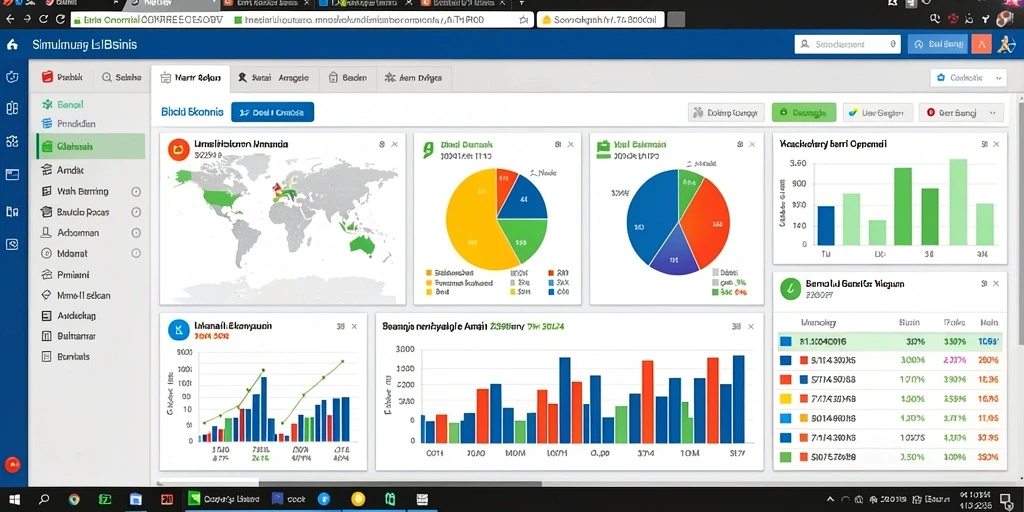Screen dimensions: 1024x512
Task: Click the red circle icon at rail bottom
Action: coord(12,465)
